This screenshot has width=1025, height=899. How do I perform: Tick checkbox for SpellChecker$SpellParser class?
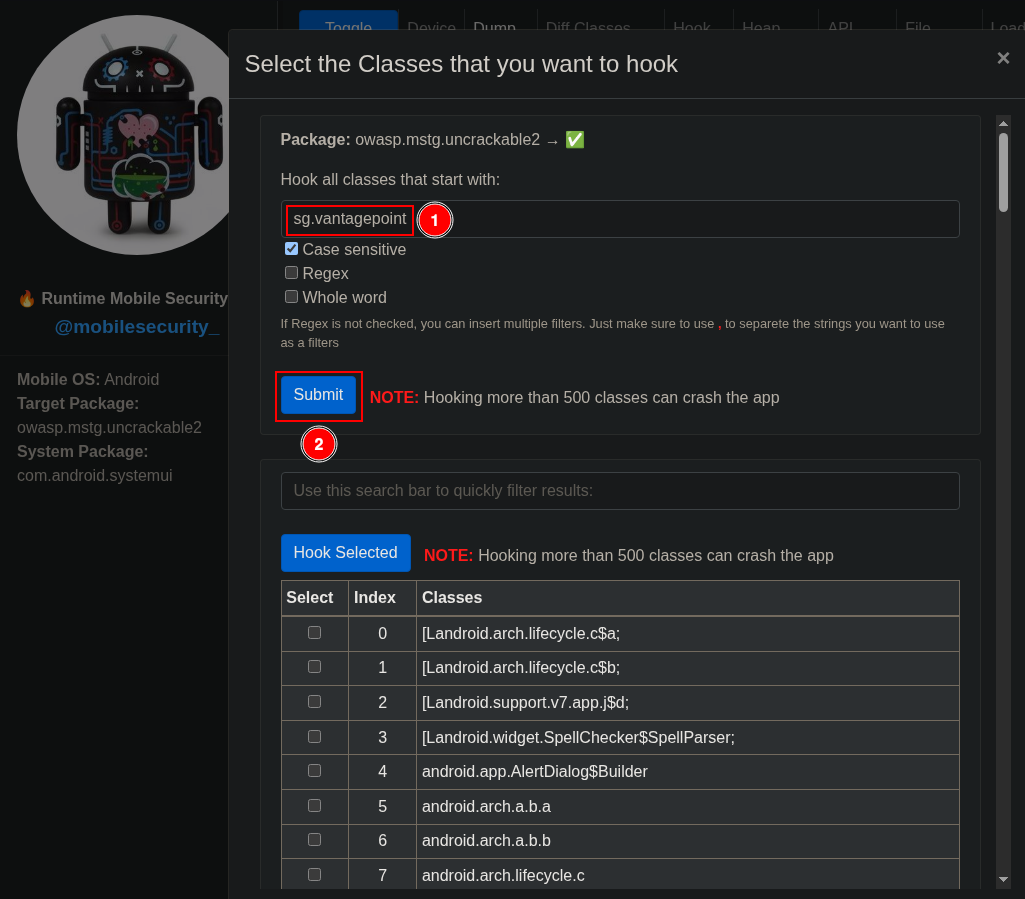tap(314, 736)
